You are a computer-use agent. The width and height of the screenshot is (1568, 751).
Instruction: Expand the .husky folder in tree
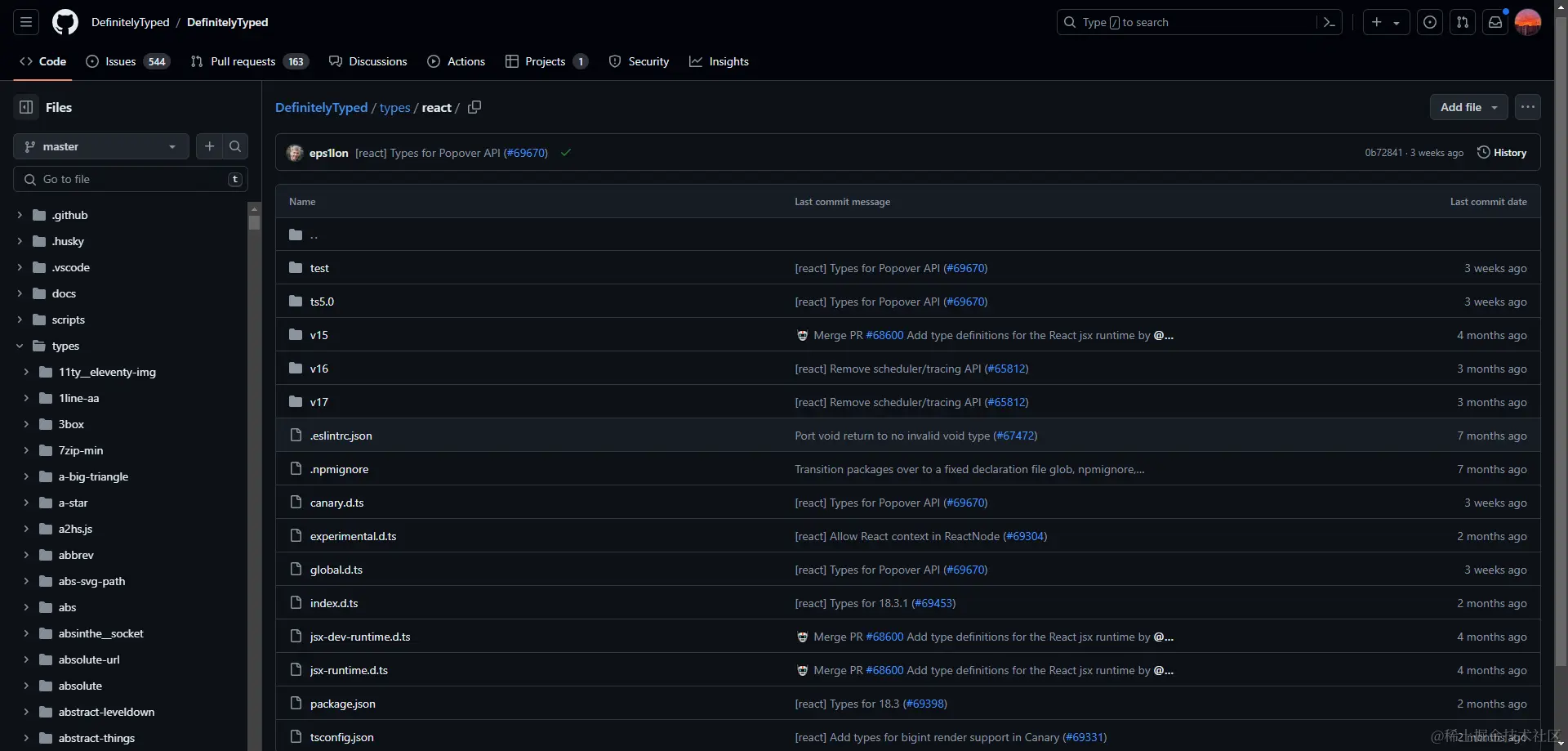(x=20, y=241)
